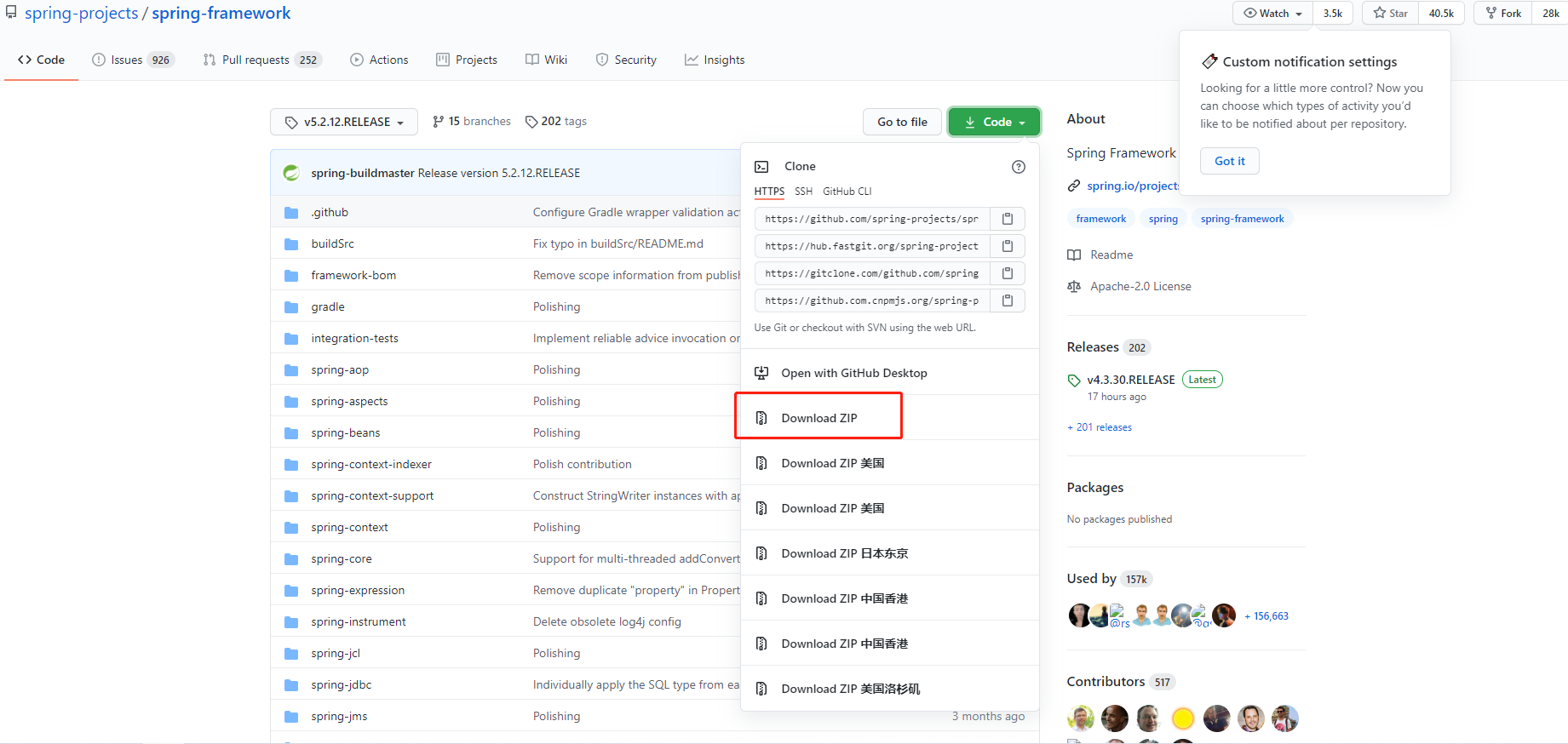Open the Security tab

626,60
